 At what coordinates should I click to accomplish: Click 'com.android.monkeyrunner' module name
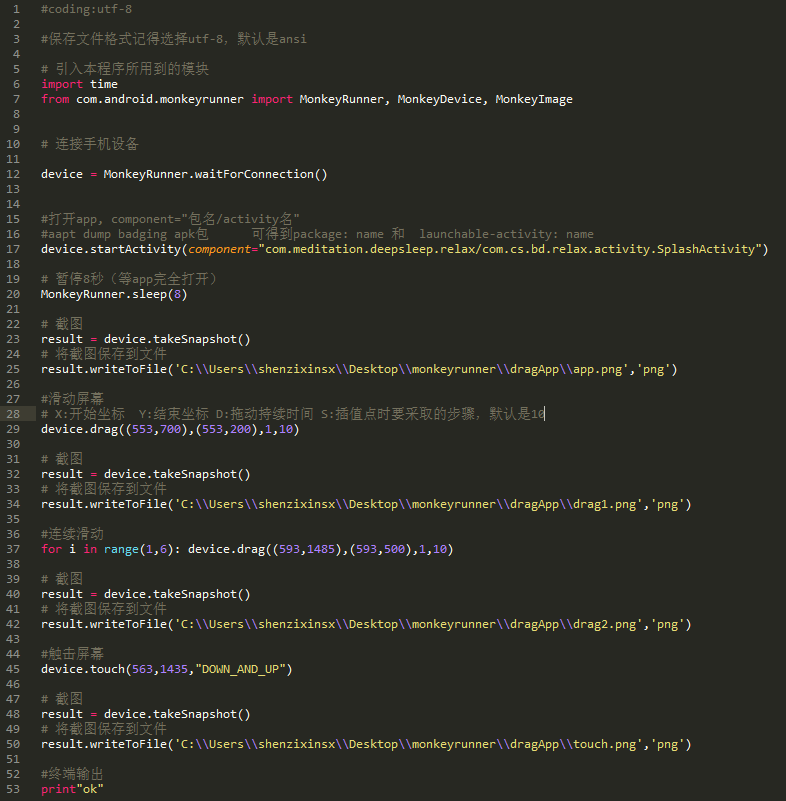(160, 99)
